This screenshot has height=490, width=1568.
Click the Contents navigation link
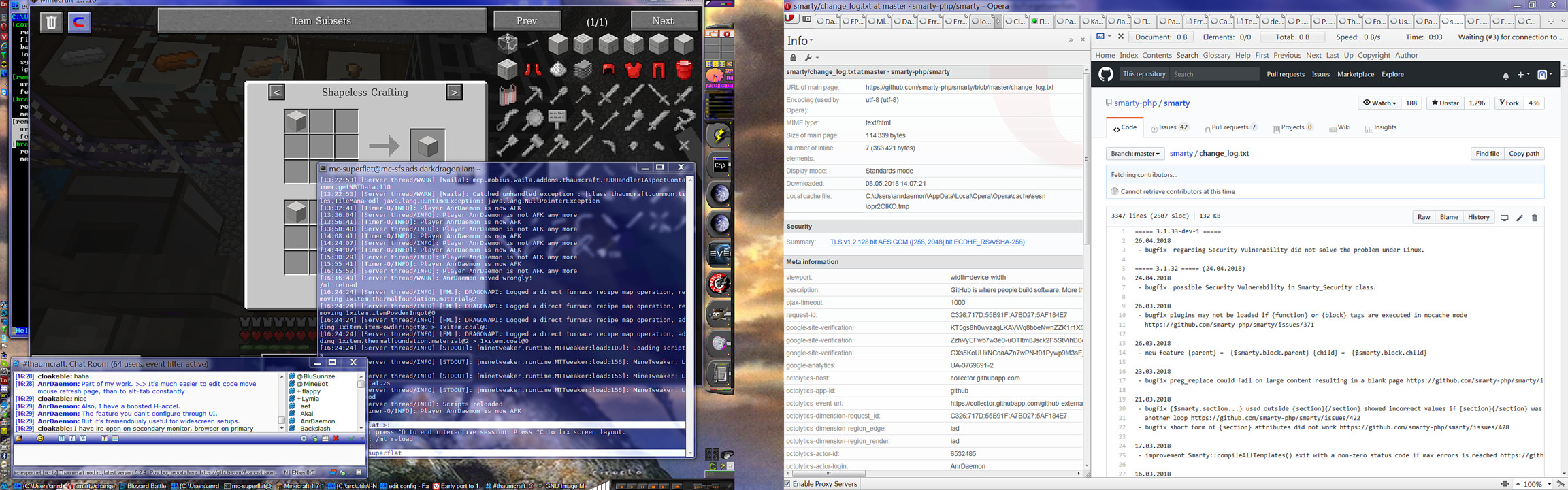pos(1157,56)
